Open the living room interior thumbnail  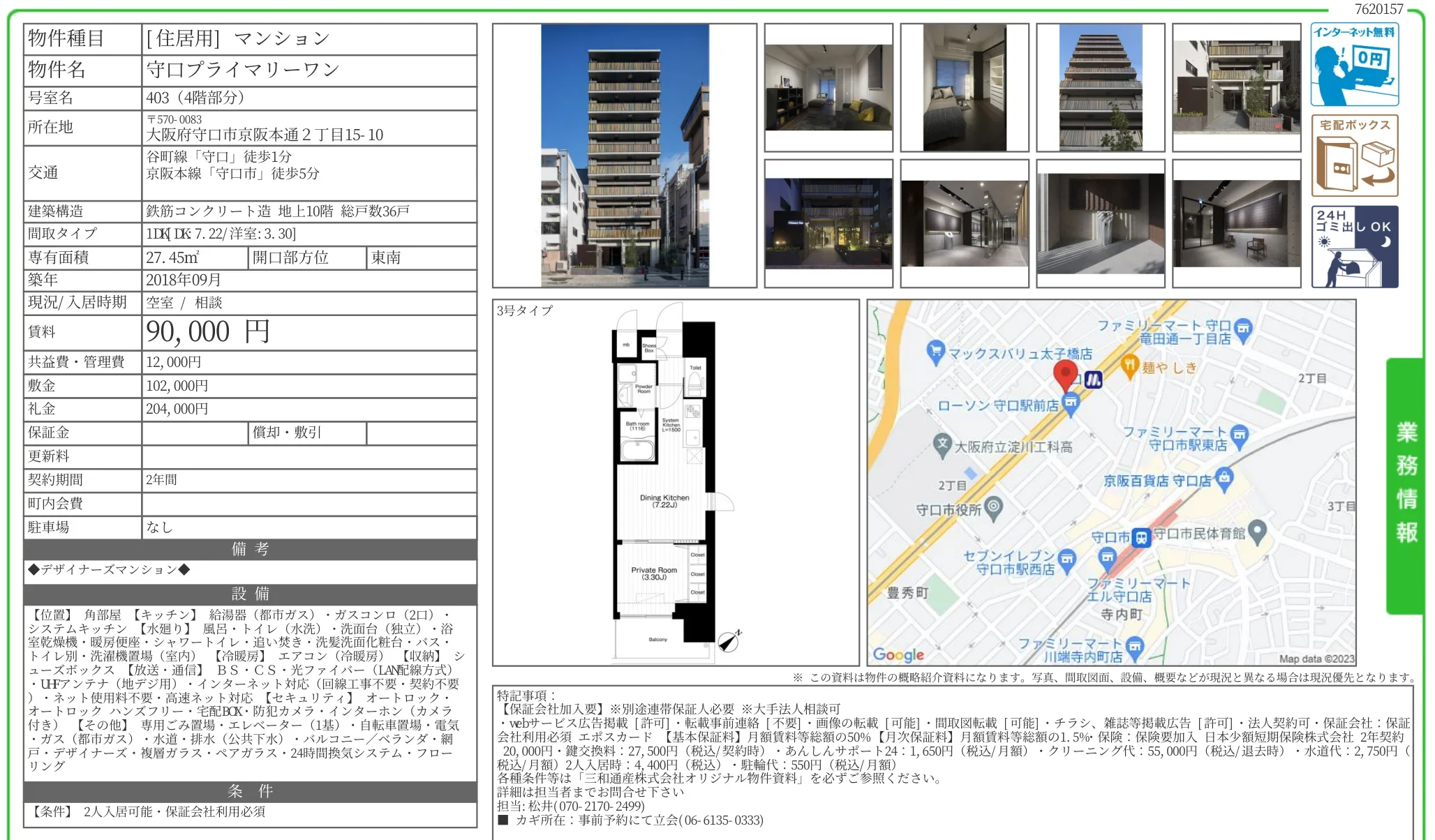pos(828,88)
